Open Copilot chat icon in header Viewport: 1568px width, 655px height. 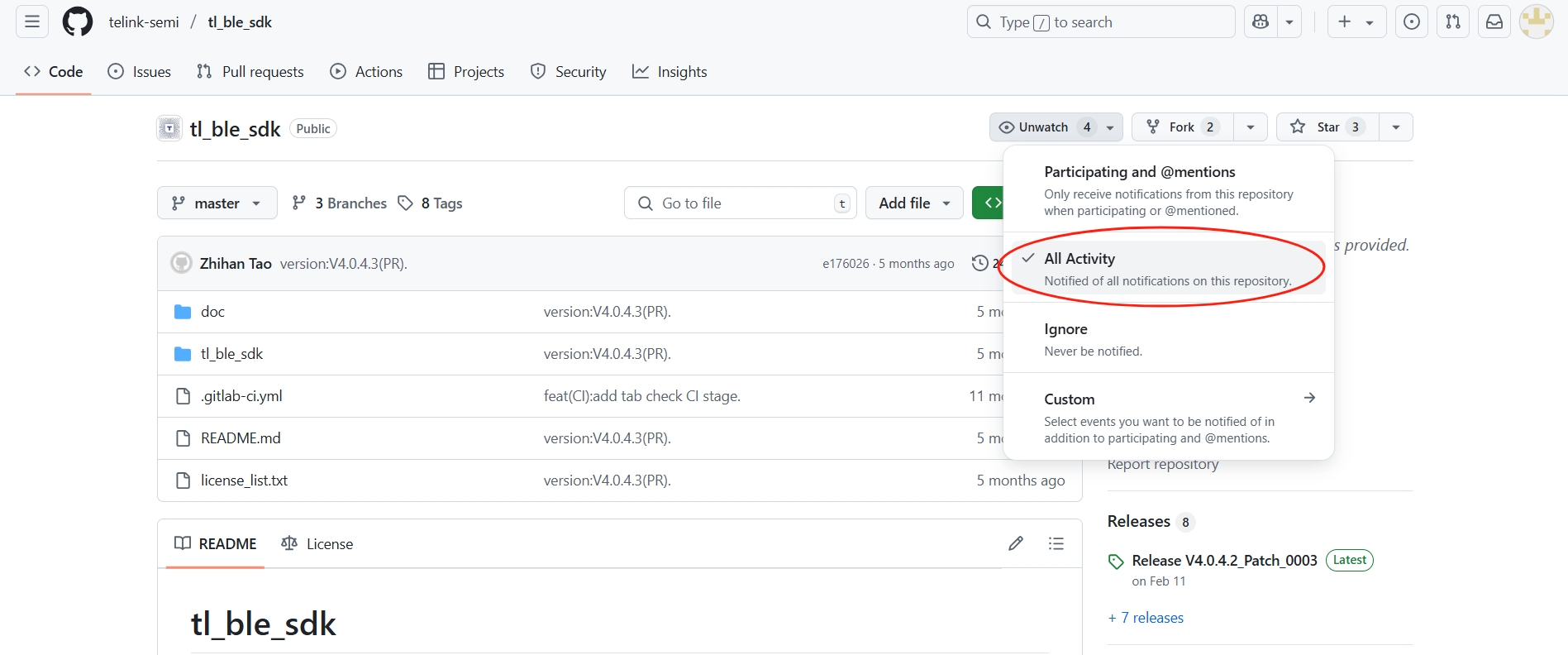pos(1261,22)
